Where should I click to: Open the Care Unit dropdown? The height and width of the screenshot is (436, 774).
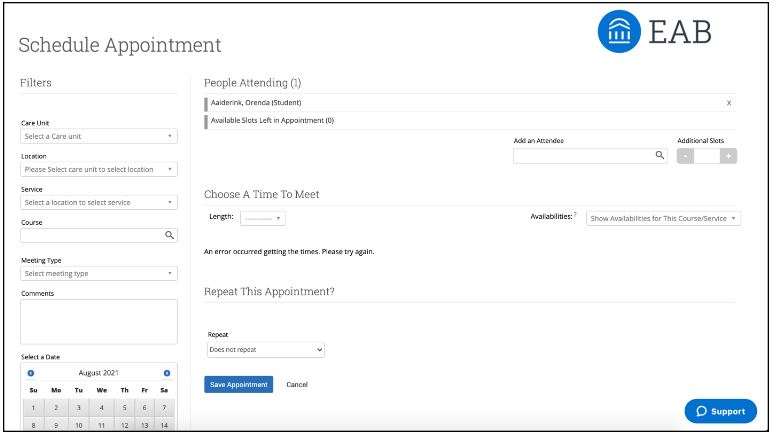[x=98, y=136]
